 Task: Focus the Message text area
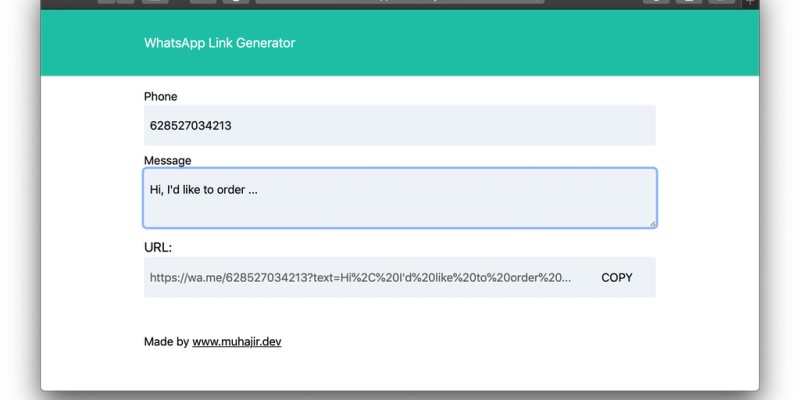[x=399, y=198]
